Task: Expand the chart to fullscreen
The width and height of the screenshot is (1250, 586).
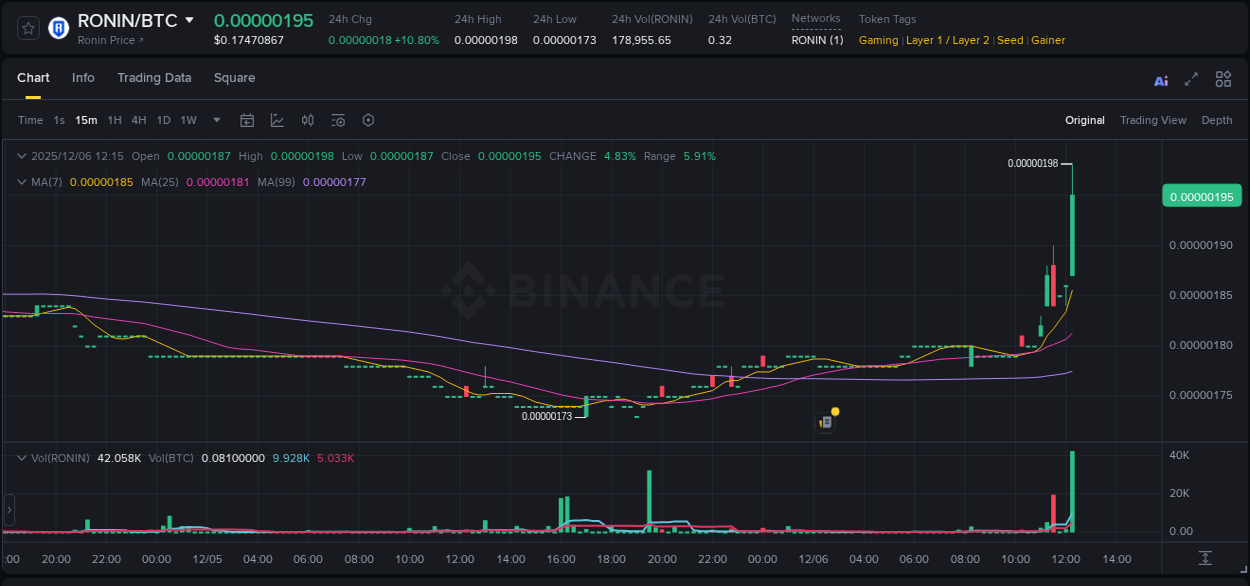Action: point(1190,79)
